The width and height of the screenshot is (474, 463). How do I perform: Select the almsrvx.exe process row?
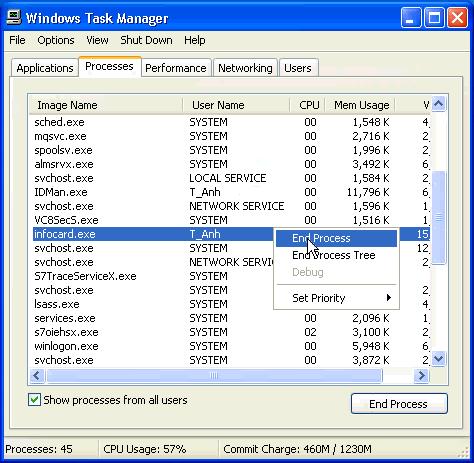point(231,164)
